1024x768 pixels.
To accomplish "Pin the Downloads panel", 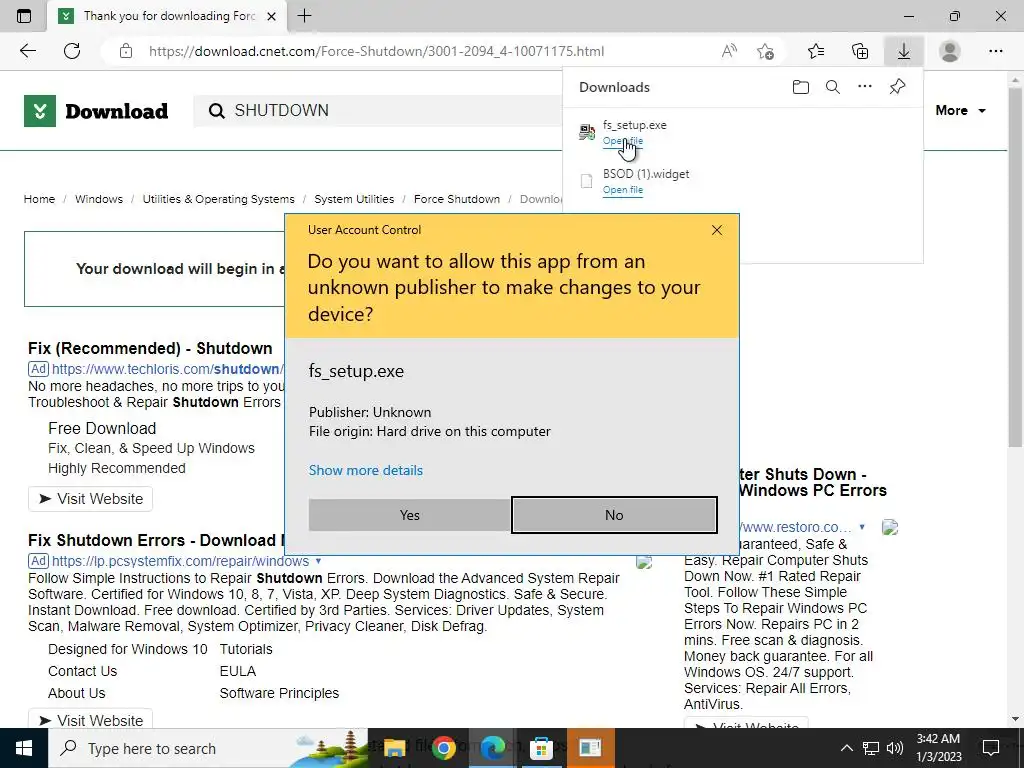I will click(x=897, y=86).
